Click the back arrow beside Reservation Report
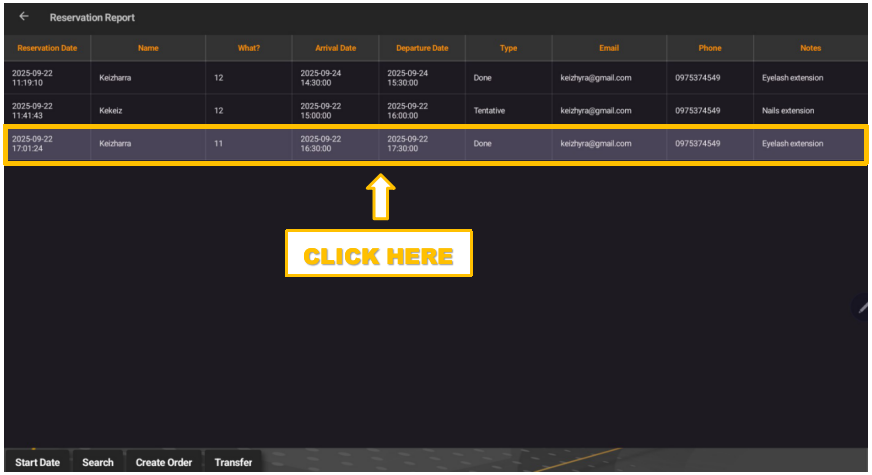 click(x=24, y=17)
